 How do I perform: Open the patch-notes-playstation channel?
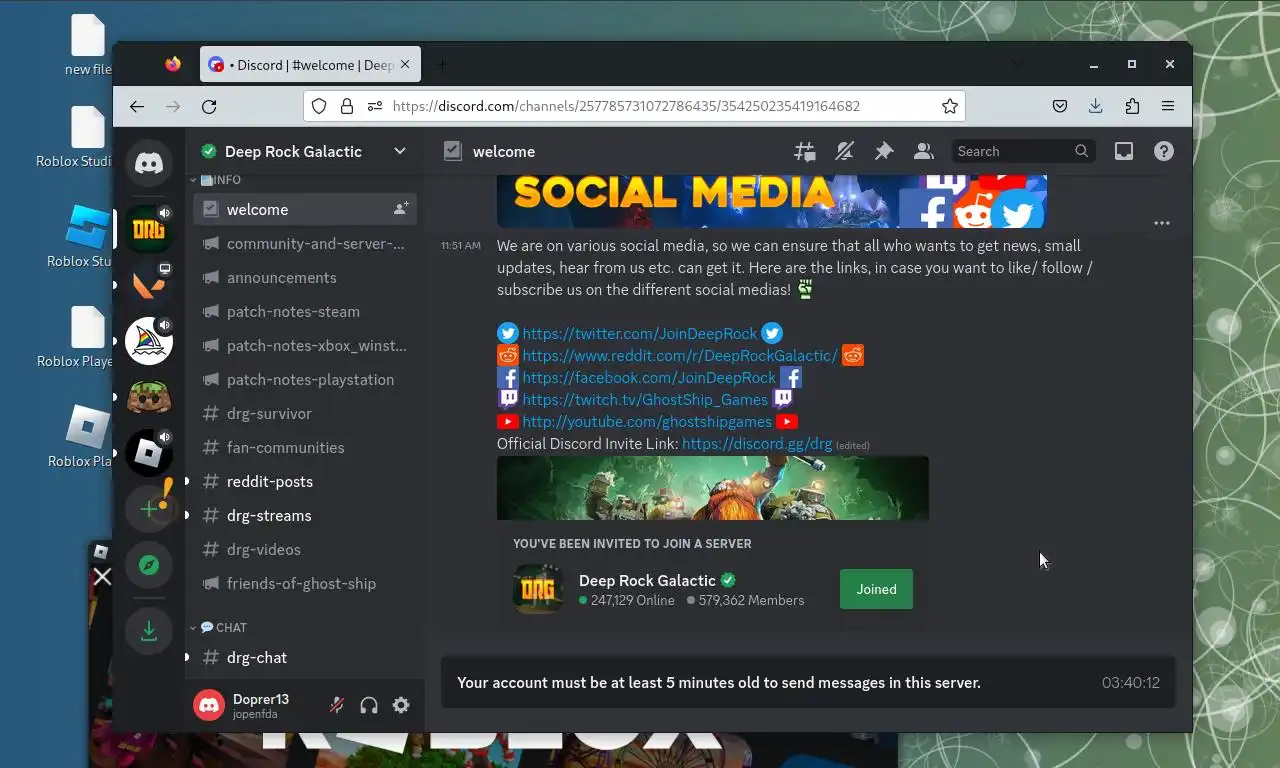click(305, 379)
